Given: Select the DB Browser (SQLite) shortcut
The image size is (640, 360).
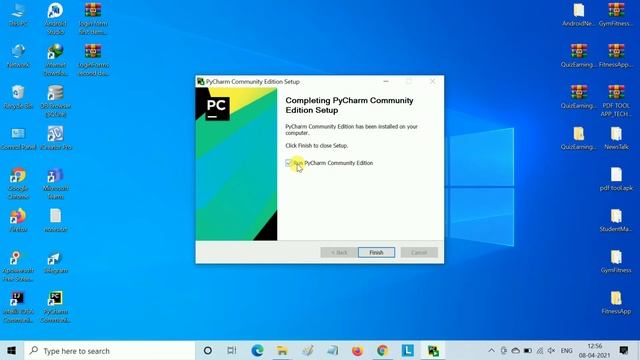Looking at the screenshot, I should [56, 101].
